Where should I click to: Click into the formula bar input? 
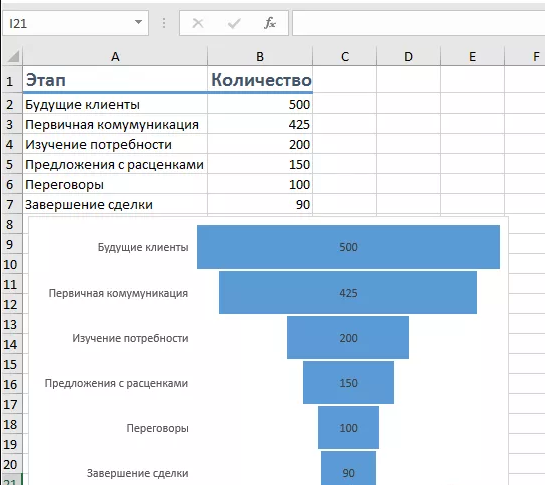[418, 23]
